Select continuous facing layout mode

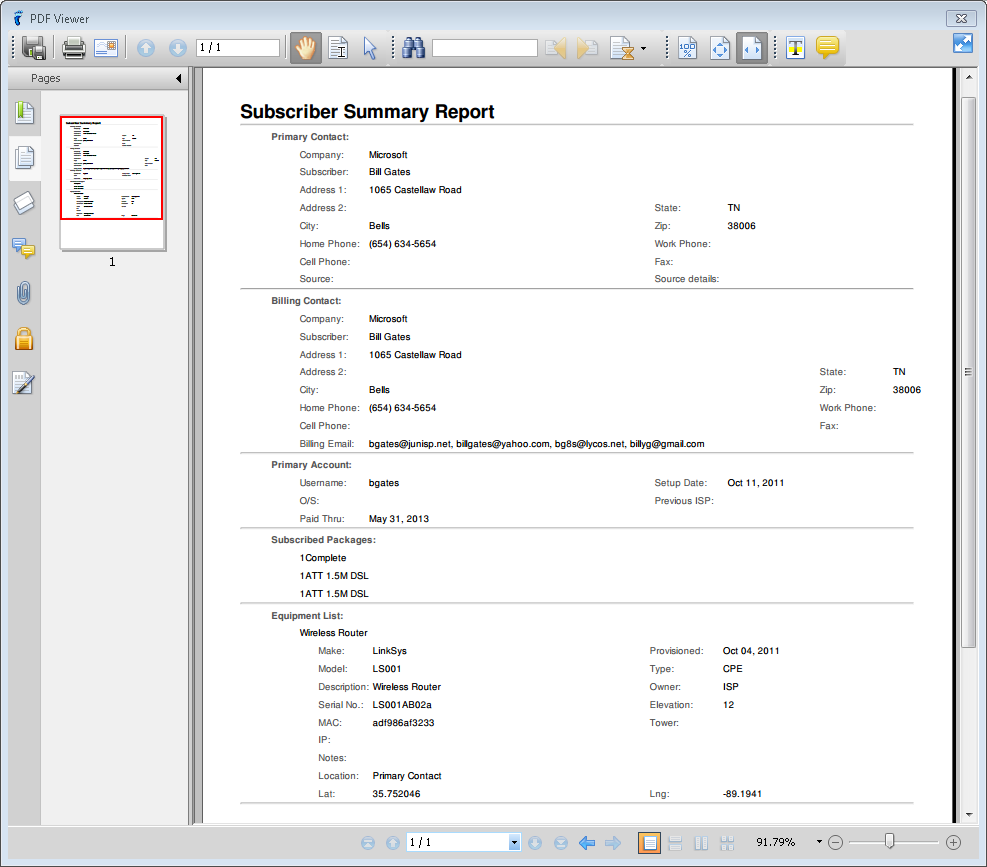(x=727, y=842)
